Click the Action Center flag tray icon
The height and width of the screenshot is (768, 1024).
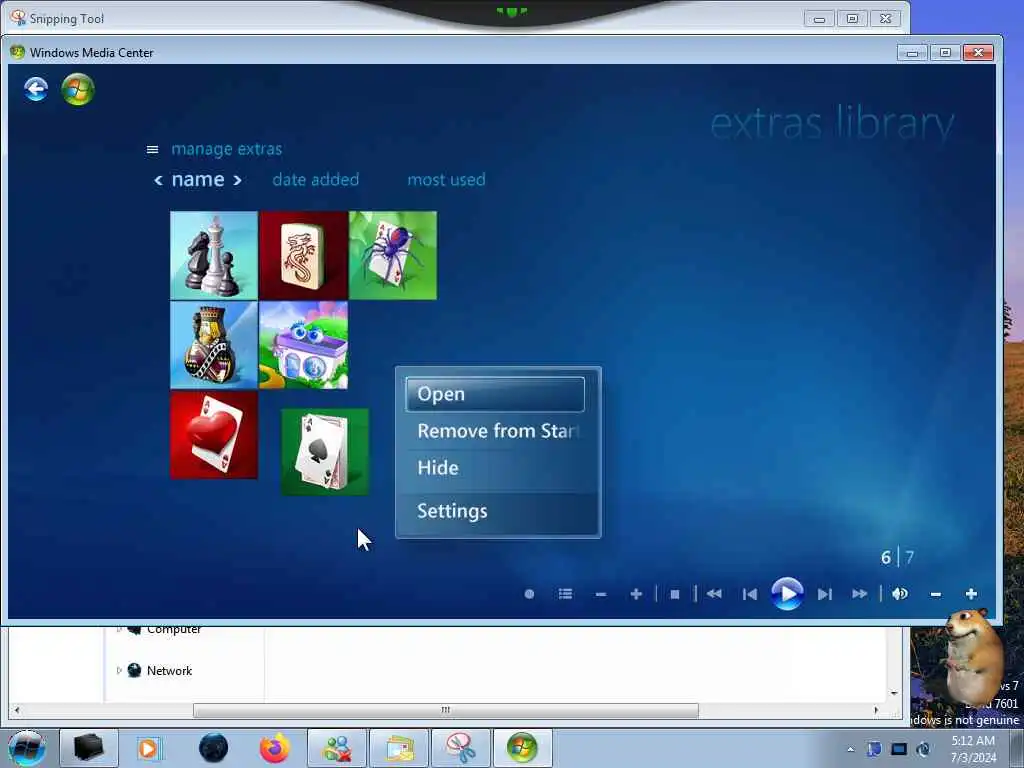(874, 749)
